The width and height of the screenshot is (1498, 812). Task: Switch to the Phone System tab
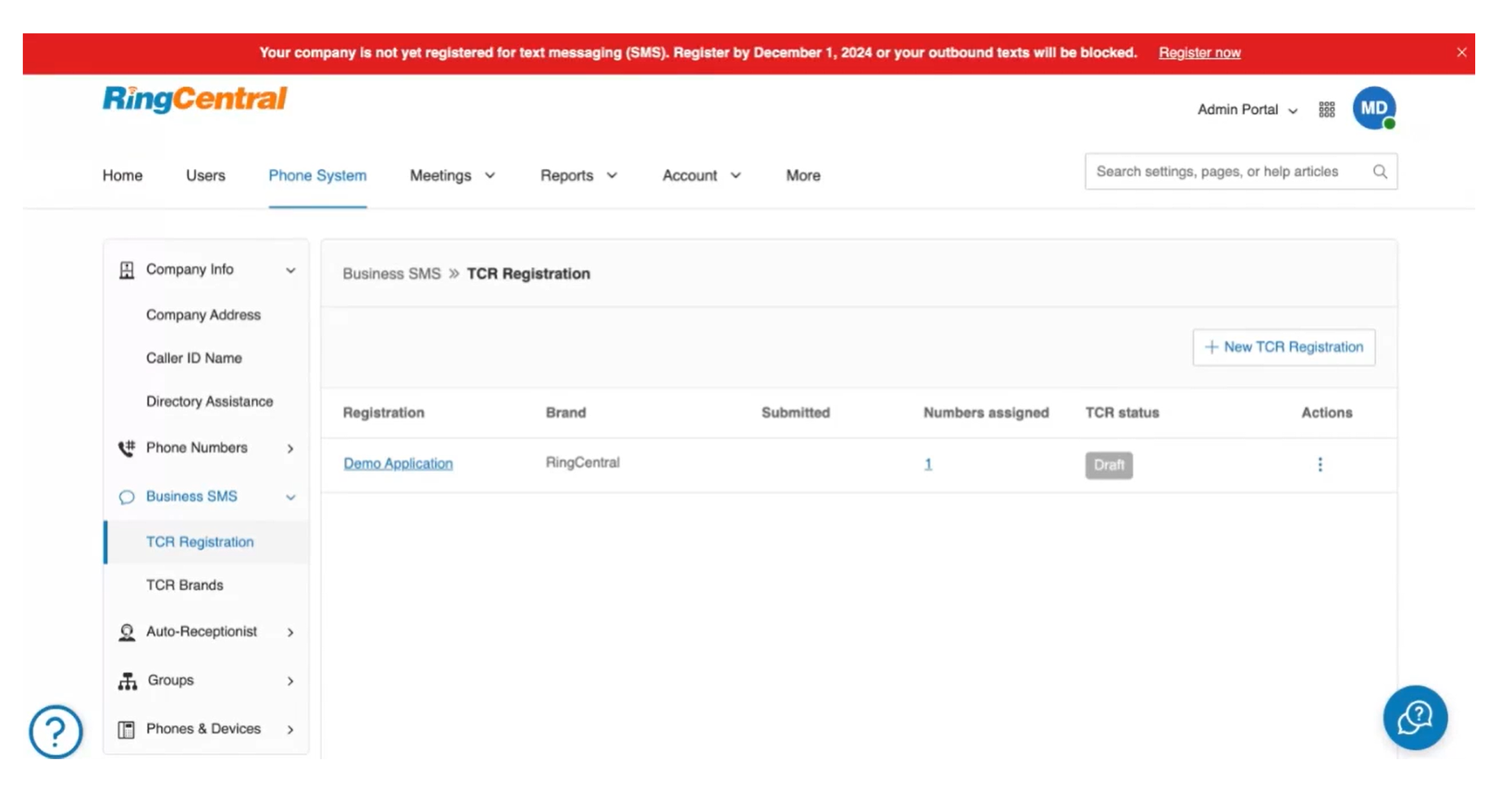(317, 175)
